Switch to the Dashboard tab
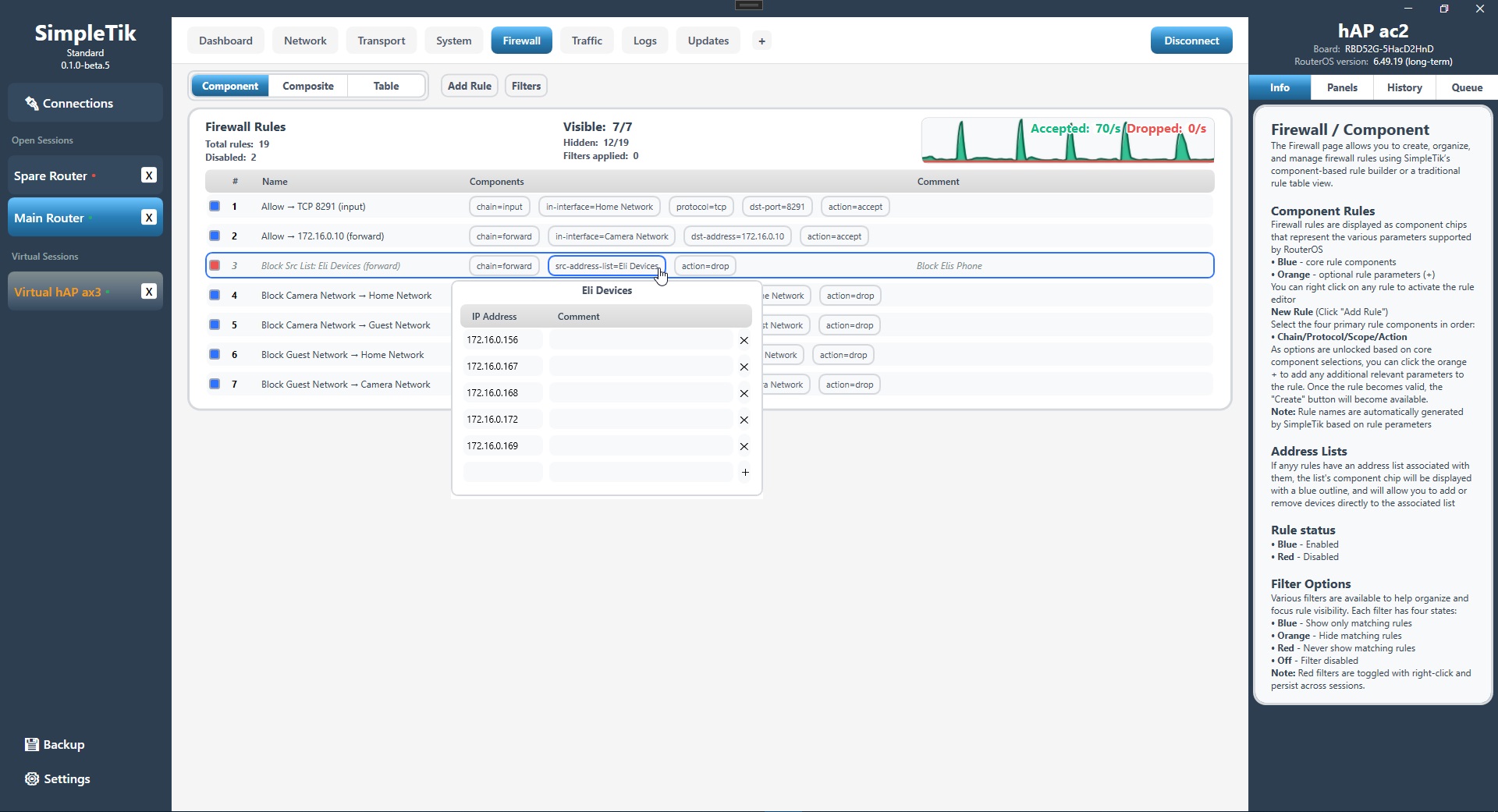Screen dimensions: 1498x812 (x=225, y=41)
